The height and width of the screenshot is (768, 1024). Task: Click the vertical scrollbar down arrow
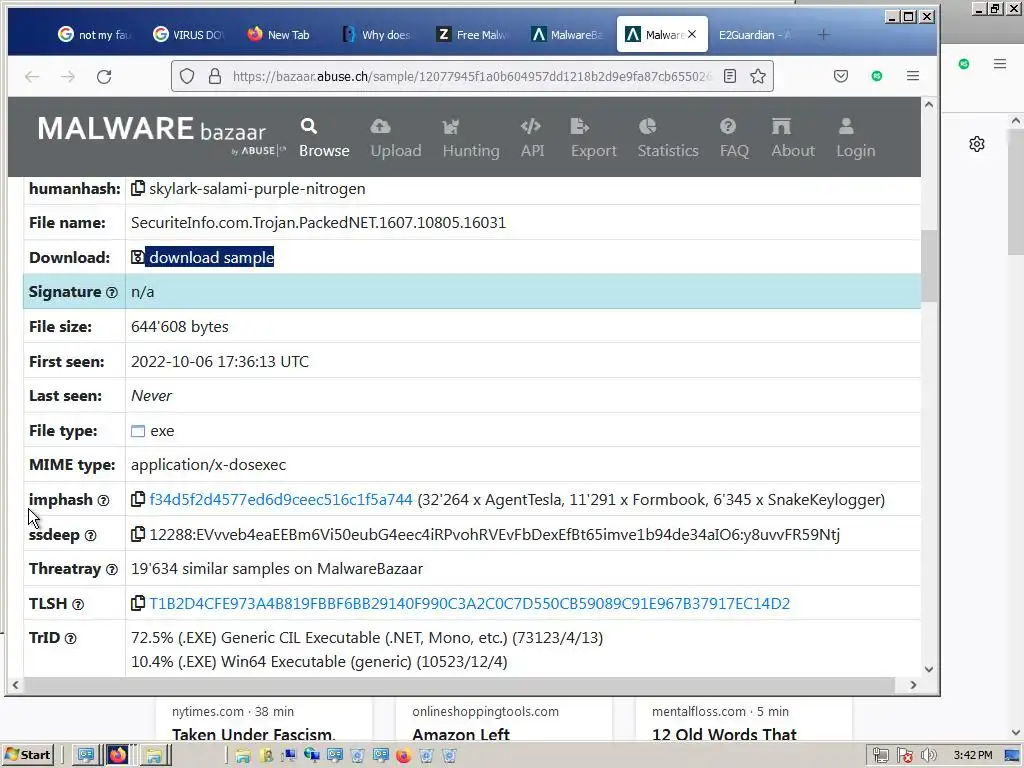tap(929, 669)
